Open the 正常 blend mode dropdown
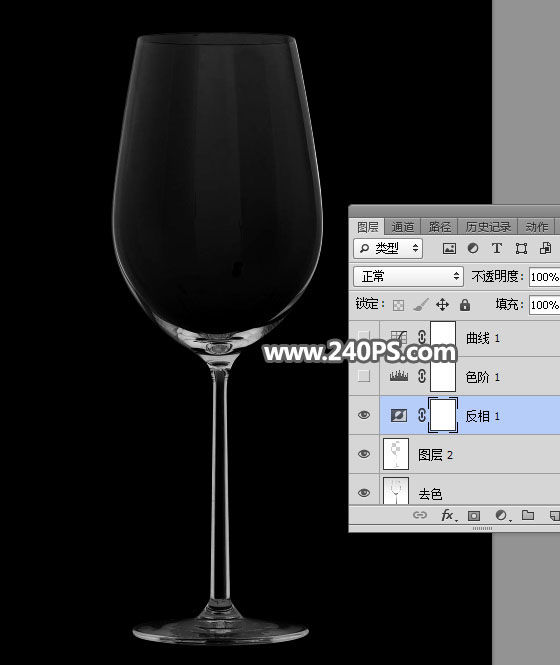The width and height of the screenshot is (560, 665). tap(408, 277)
